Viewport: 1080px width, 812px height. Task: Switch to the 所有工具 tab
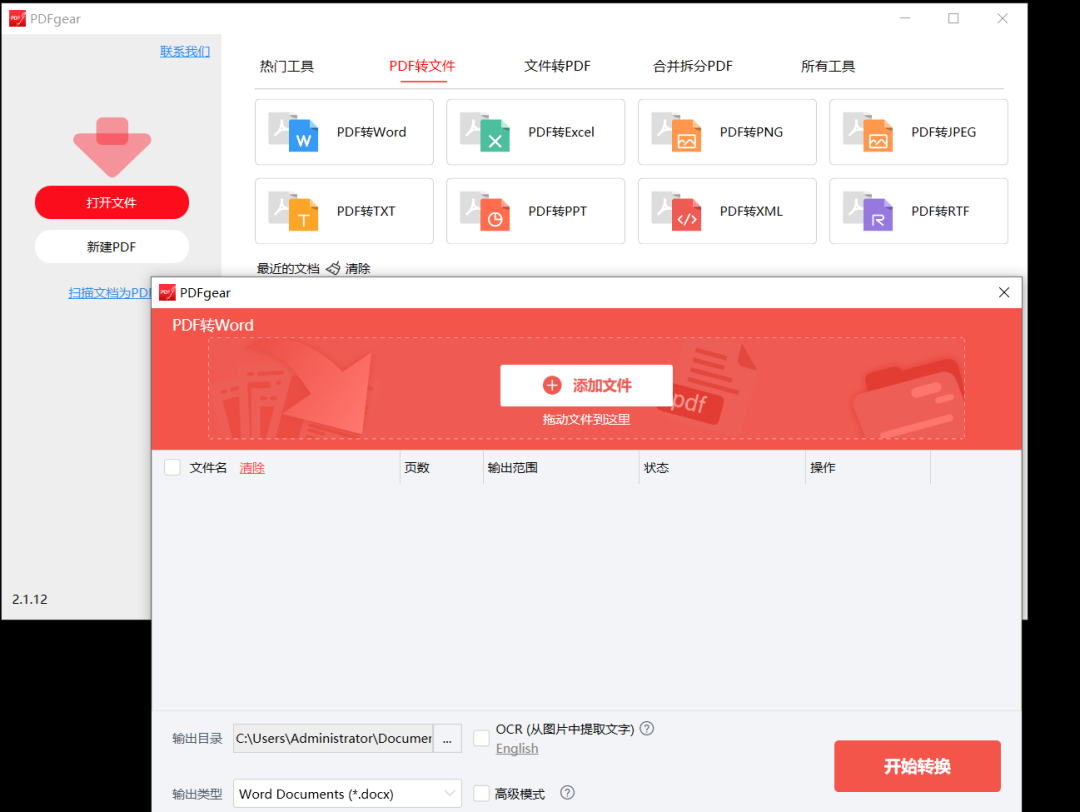coord(828,66)
